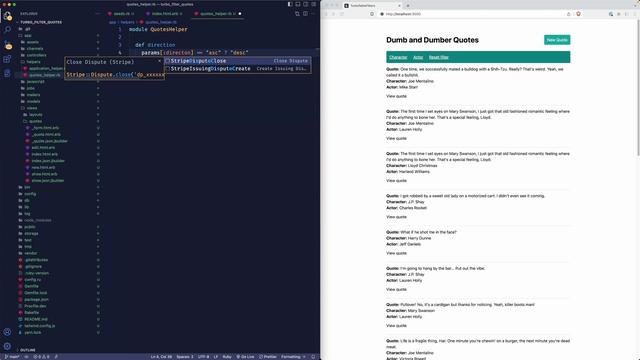Reload the browser page
This screenshot has width=640, height=360.
342,14
